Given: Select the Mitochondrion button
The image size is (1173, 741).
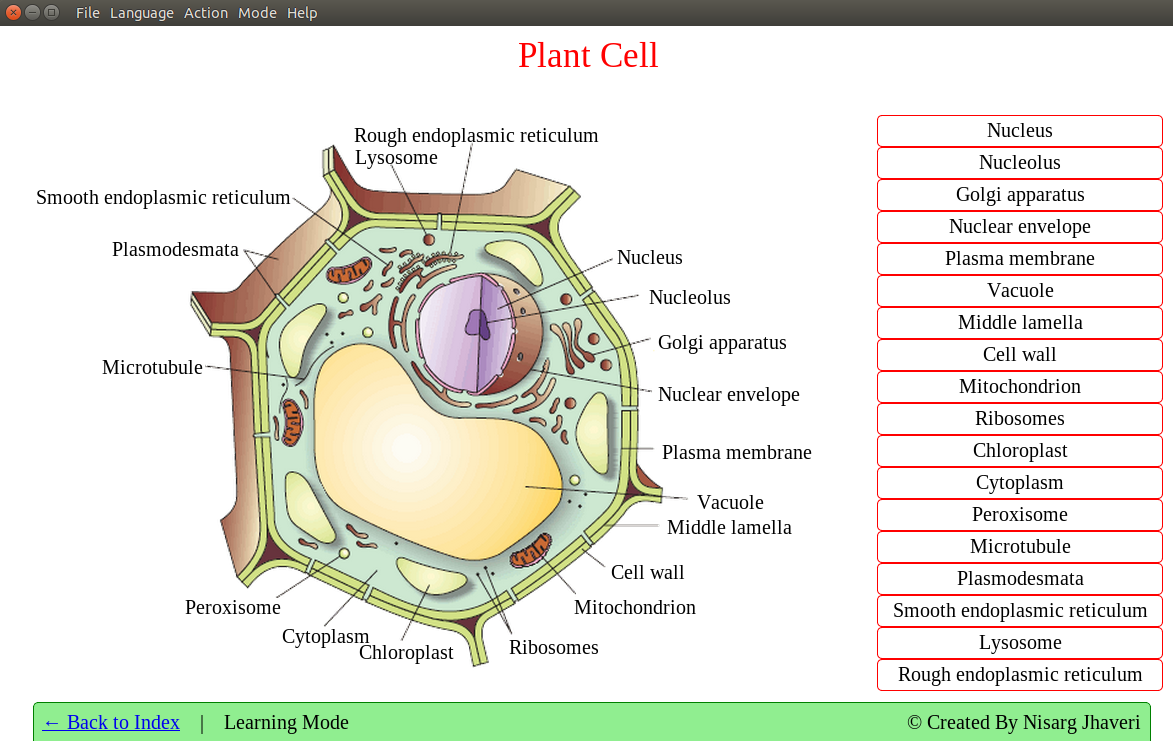Looking at the screenshot, I should (1019, 386).
